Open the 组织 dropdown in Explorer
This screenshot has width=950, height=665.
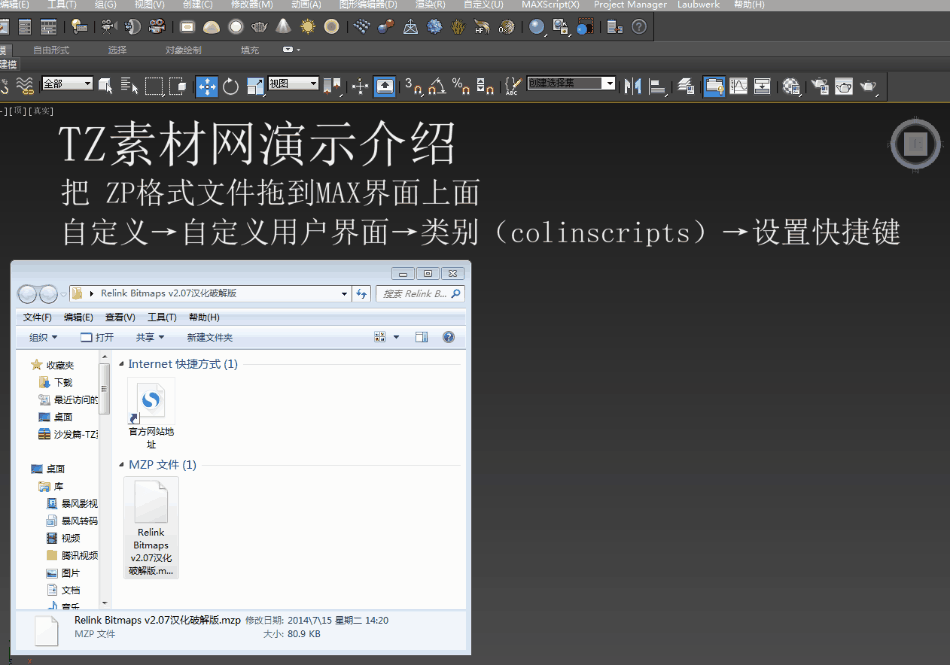click(x=43, y=337)
